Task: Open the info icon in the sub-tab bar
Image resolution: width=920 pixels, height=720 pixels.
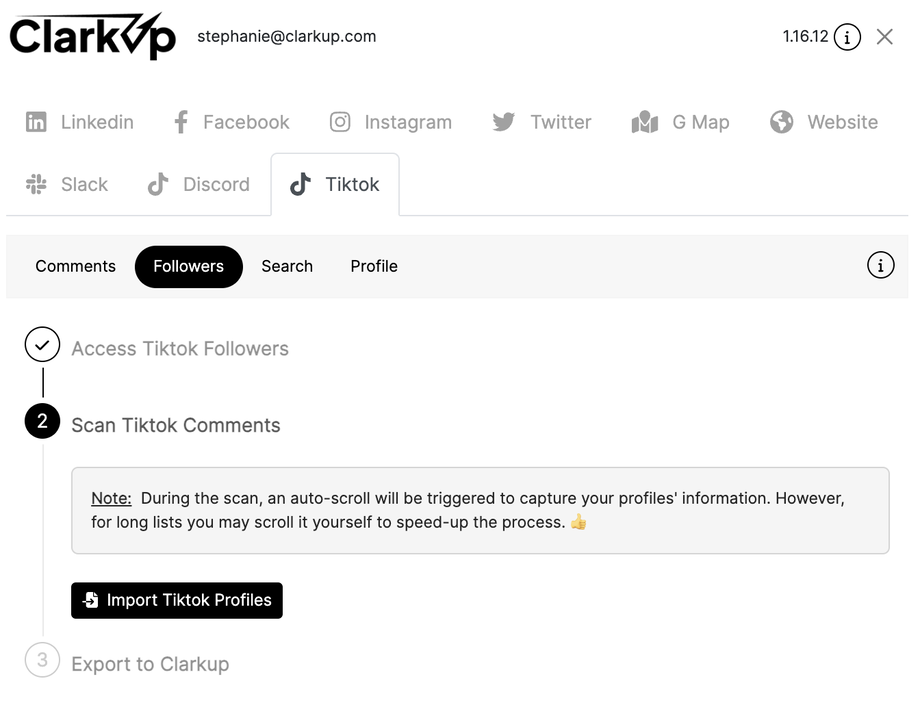Action: click(880, 266)
